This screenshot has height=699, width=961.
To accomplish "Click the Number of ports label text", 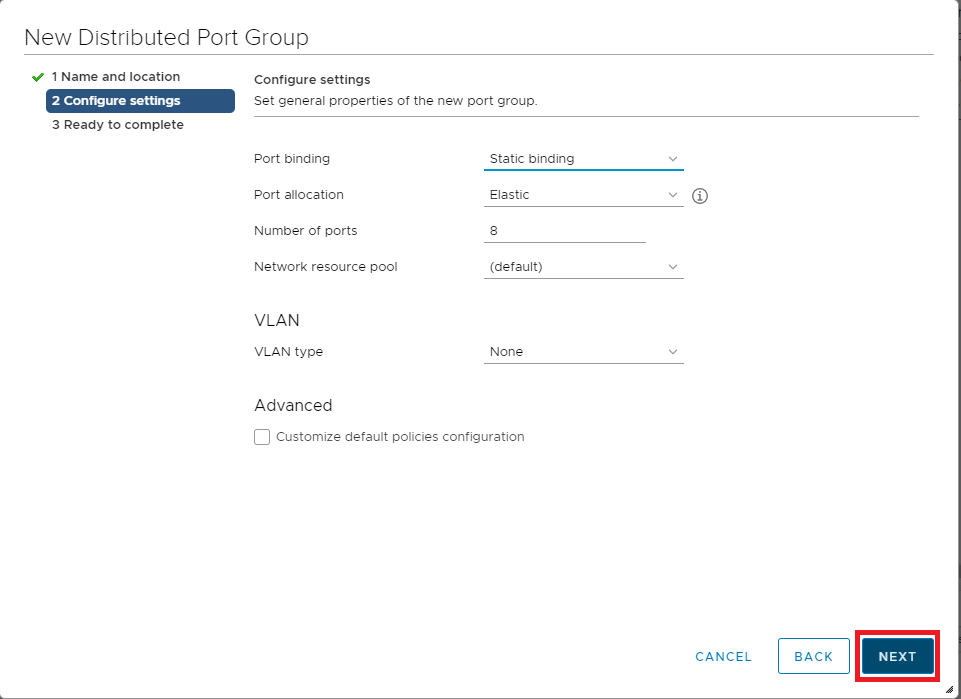I will [x=306, y=231].
